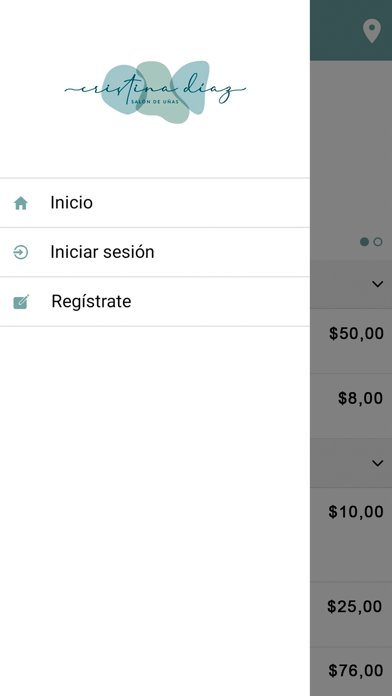
Task: Tap the home icon beside Inicio
Action: tap(21, 203)
